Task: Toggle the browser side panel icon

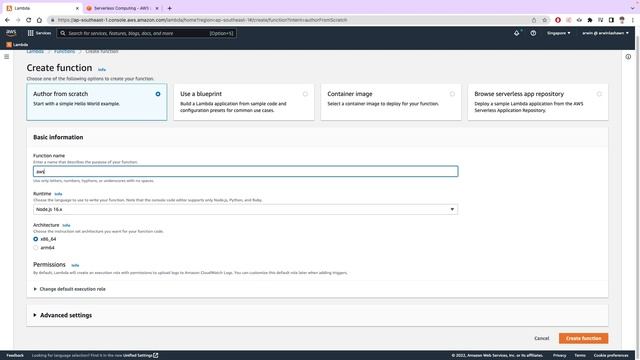Action: (x=611, y=20)
